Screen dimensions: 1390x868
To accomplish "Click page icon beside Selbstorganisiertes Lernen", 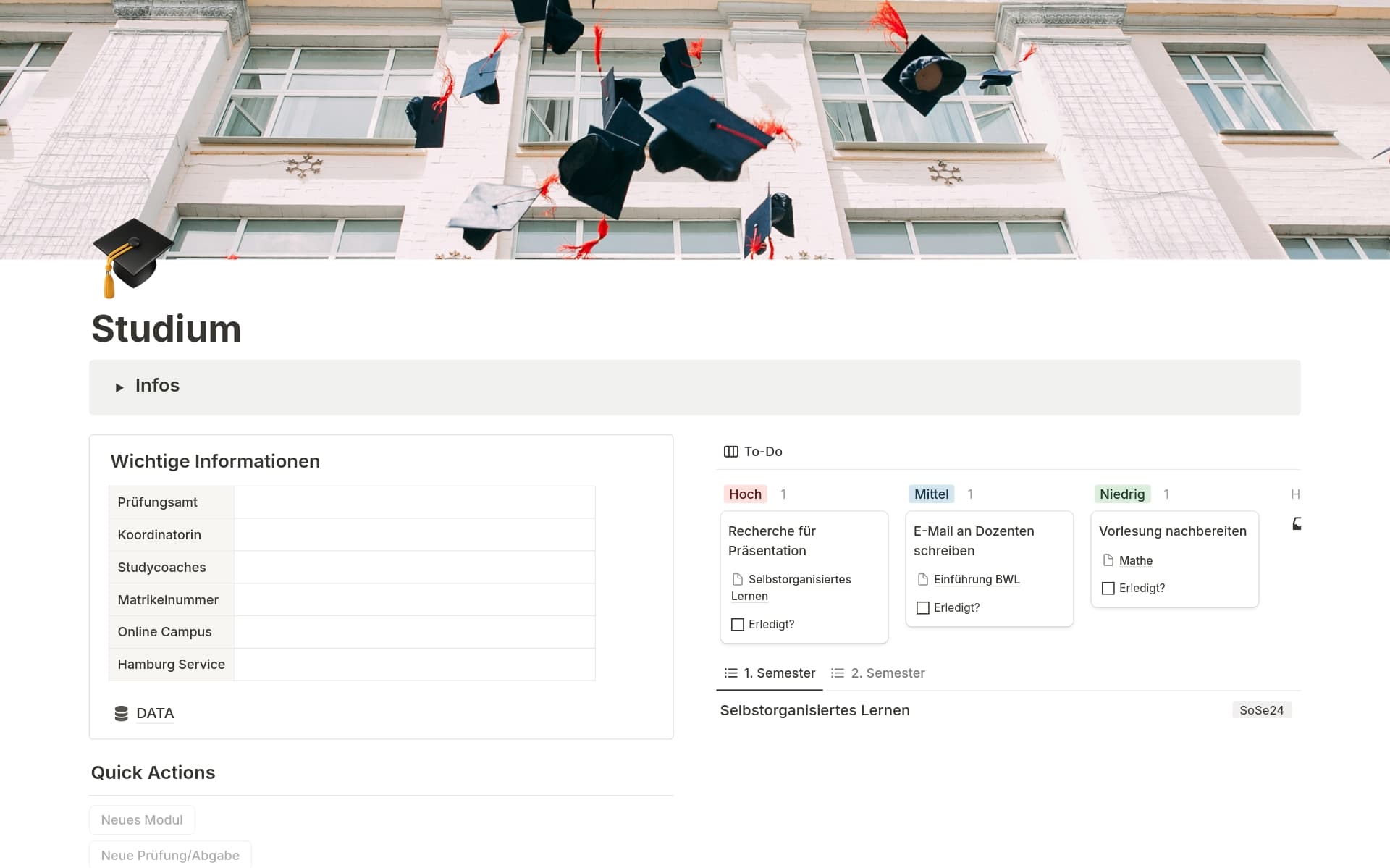I will (x=737, y=579).
